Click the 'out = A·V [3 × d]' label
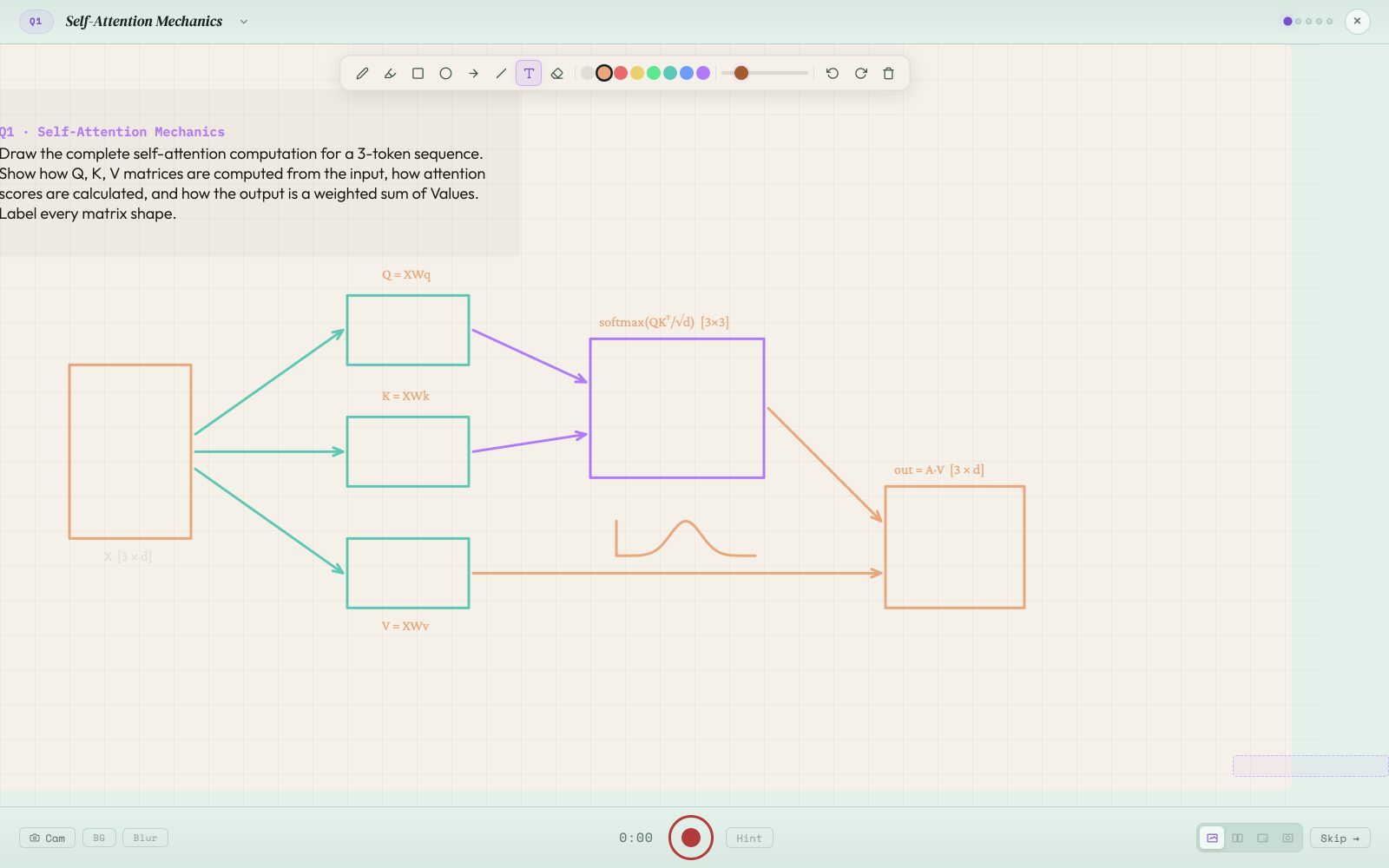 [x=939, y=470]
